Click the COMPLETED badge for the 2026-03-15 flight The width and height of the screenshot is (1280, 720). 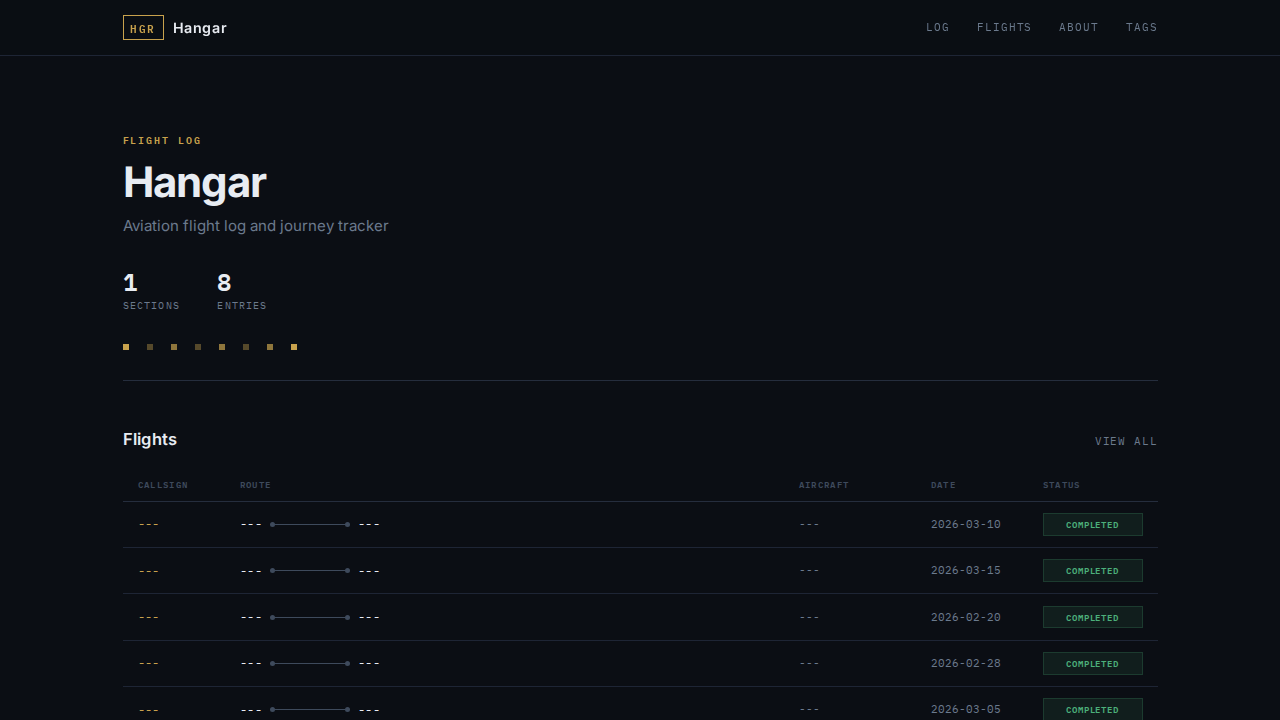point(1092,571)
